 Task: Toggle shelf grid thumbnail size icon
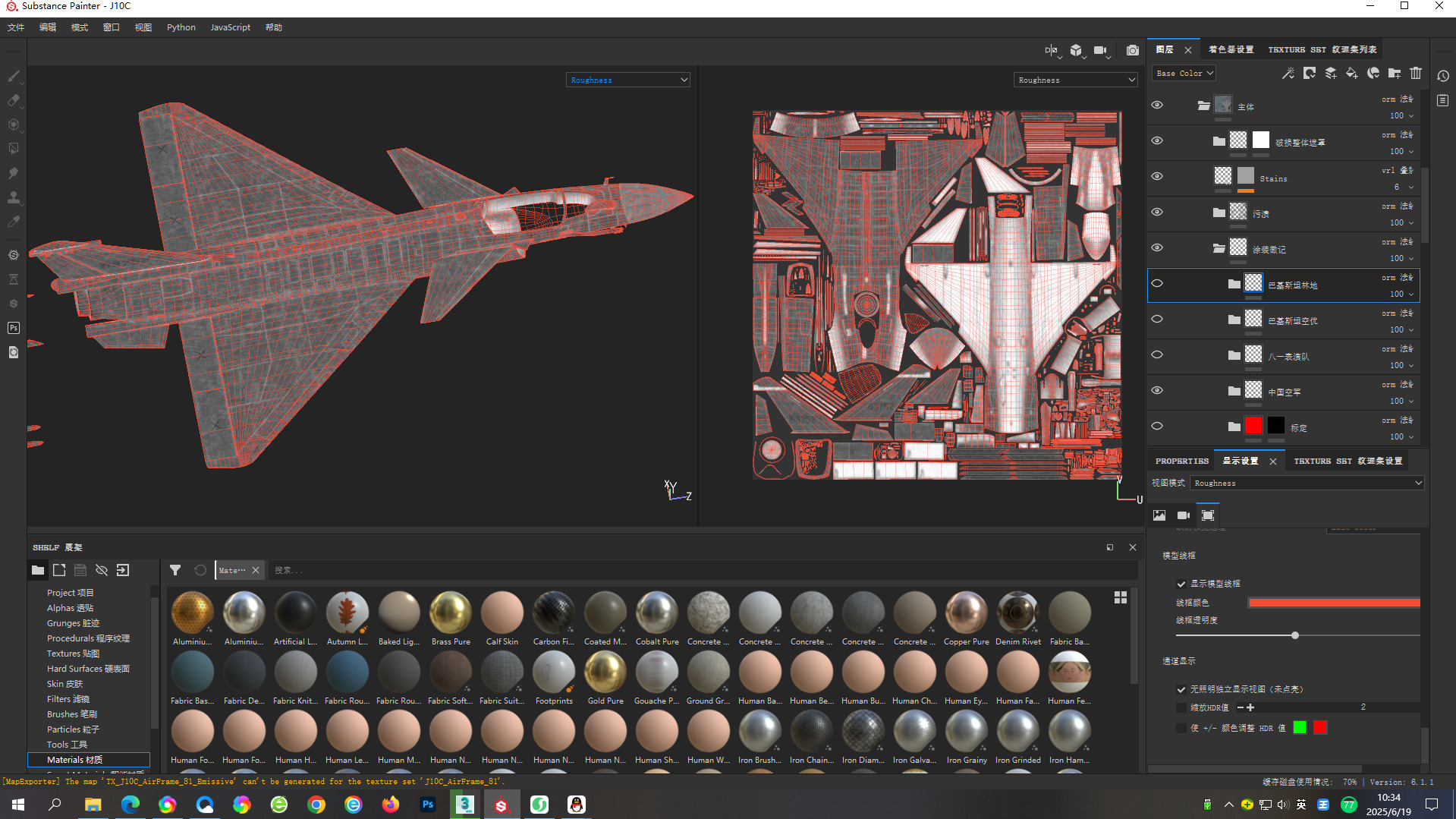[x=1121, y=597]
